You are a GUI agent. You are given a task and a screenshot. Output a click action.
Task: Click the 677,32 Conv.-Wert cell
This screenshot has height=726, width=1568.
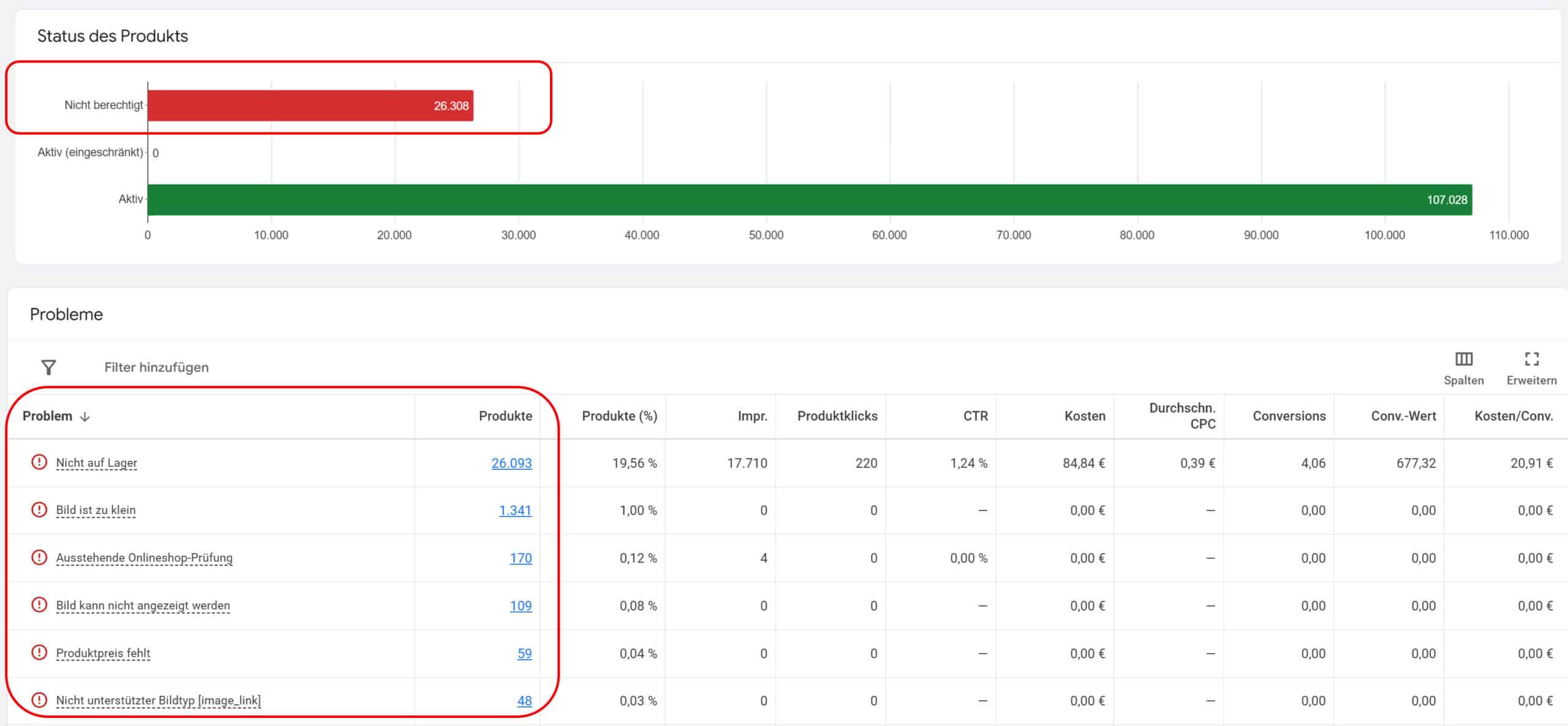pos(1416,463)
